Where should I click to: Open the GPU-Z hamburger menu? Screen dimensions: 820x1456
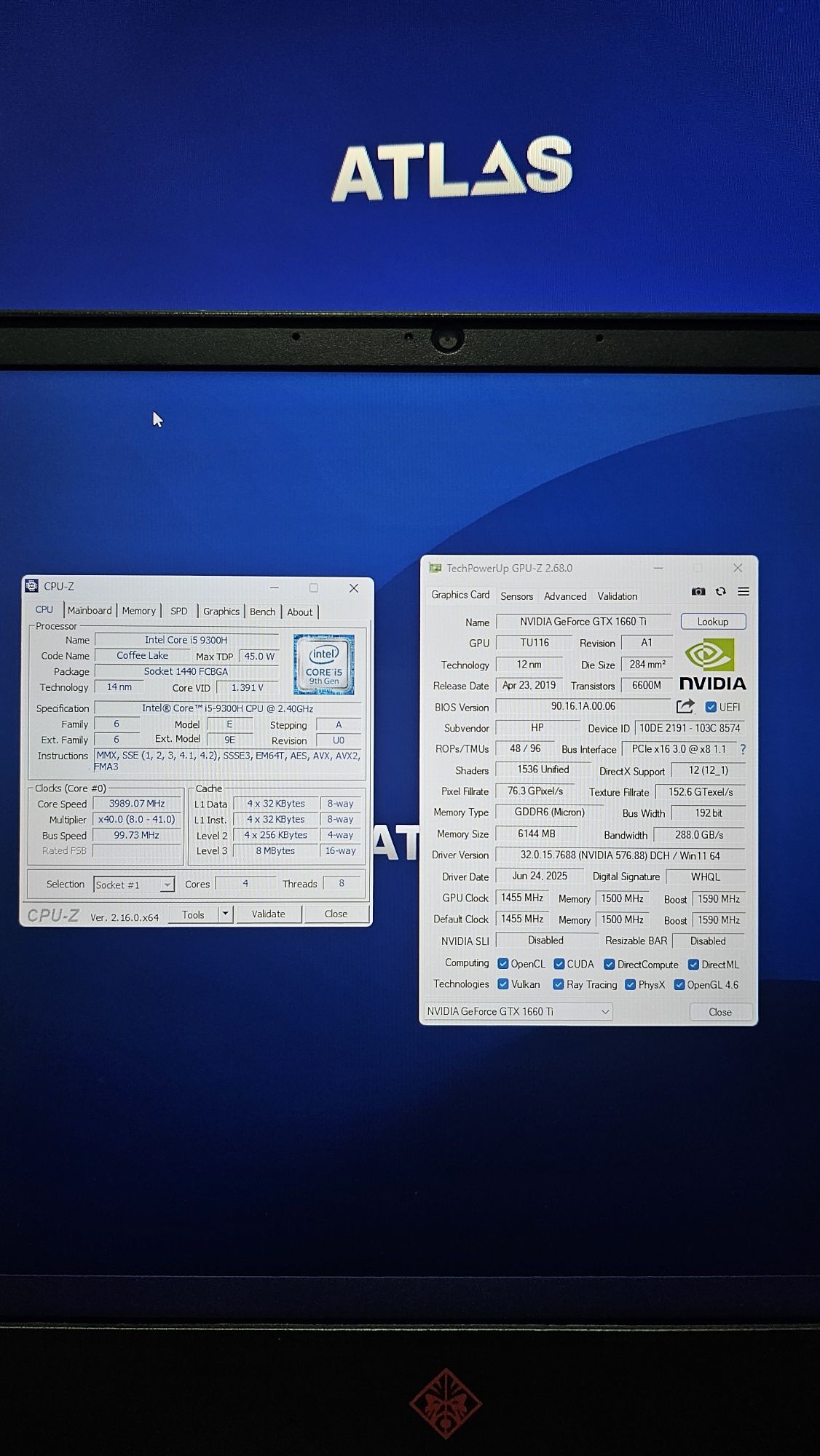pyautogui.click(x=744, y=592)
